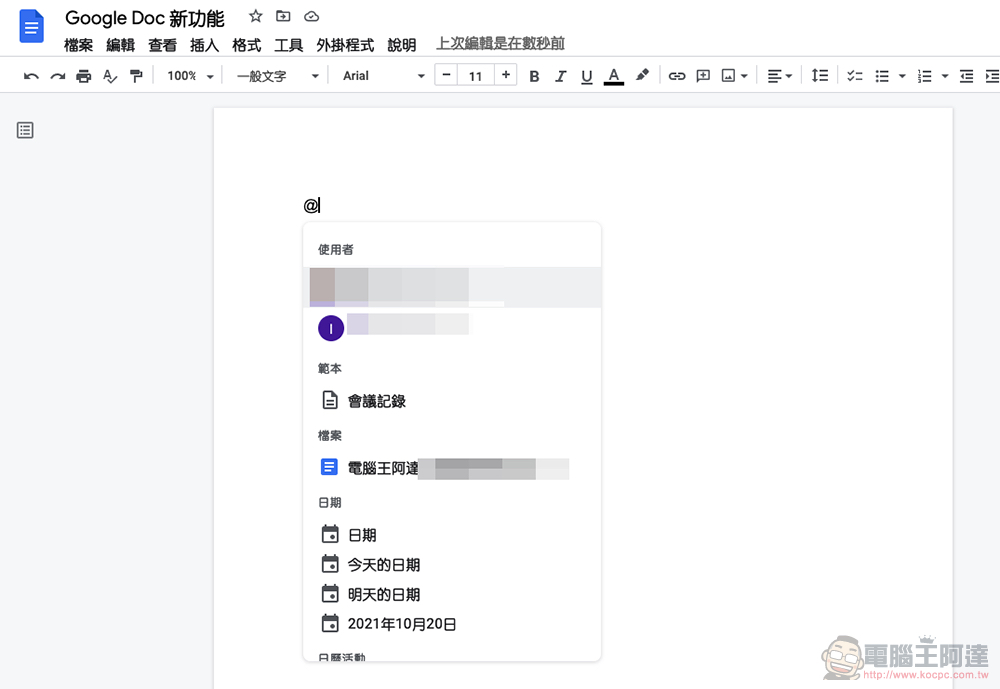
Task: Insert a link
Action: click(677, 76)
